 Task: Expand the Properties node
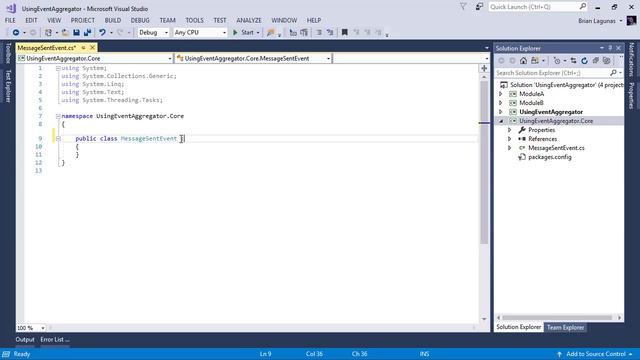point(509,130)
